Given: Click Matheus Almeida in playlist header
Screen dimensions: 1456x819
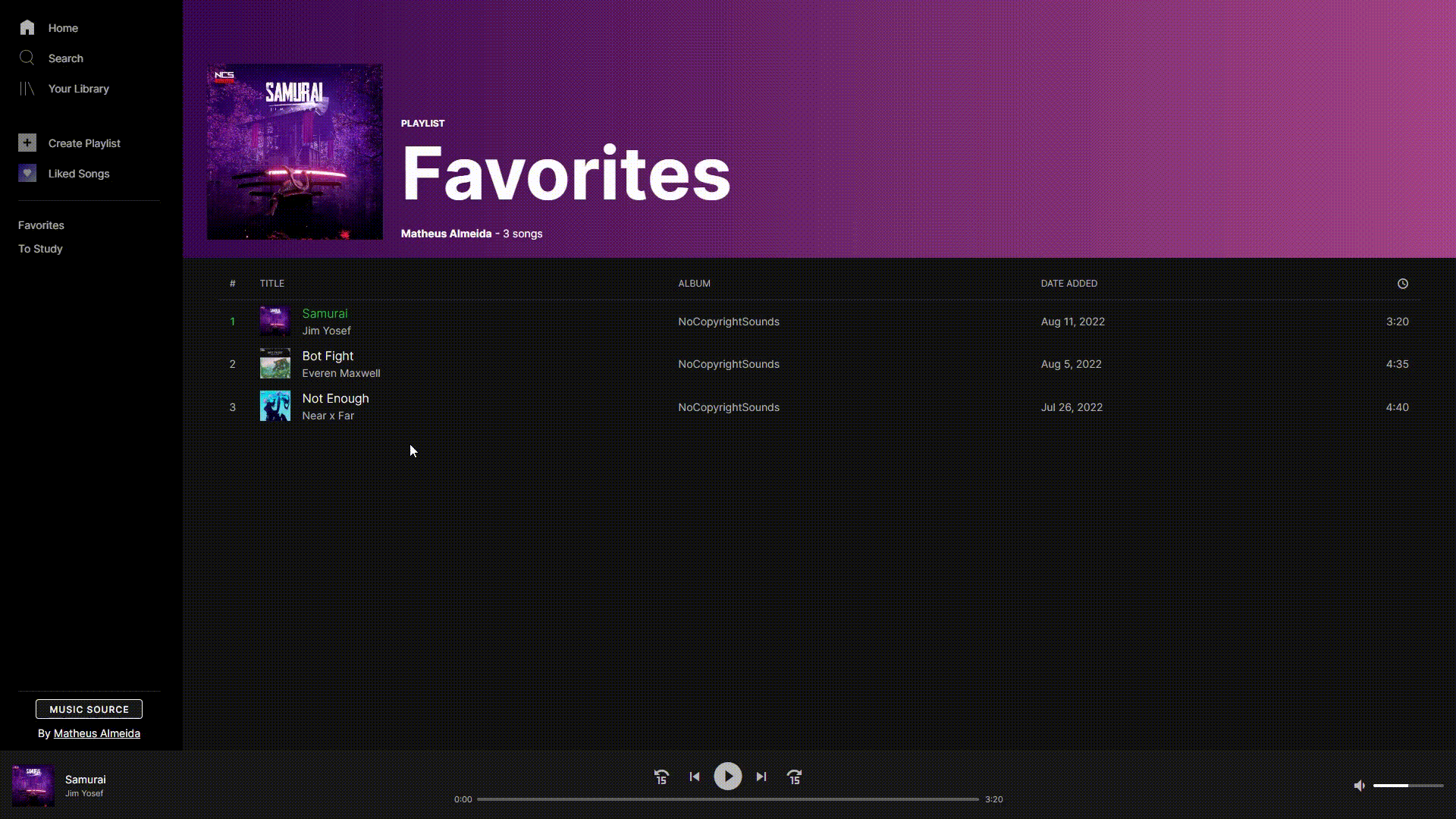Looking at the screenshot, I should click(x=446, y=234).
